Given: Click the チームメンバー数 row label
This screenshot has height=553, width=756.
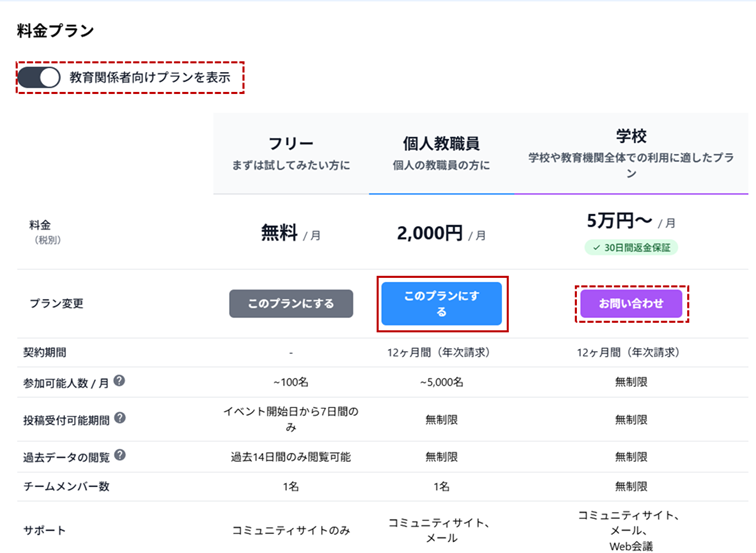Looking at the screenshot, I should [67, 486].
